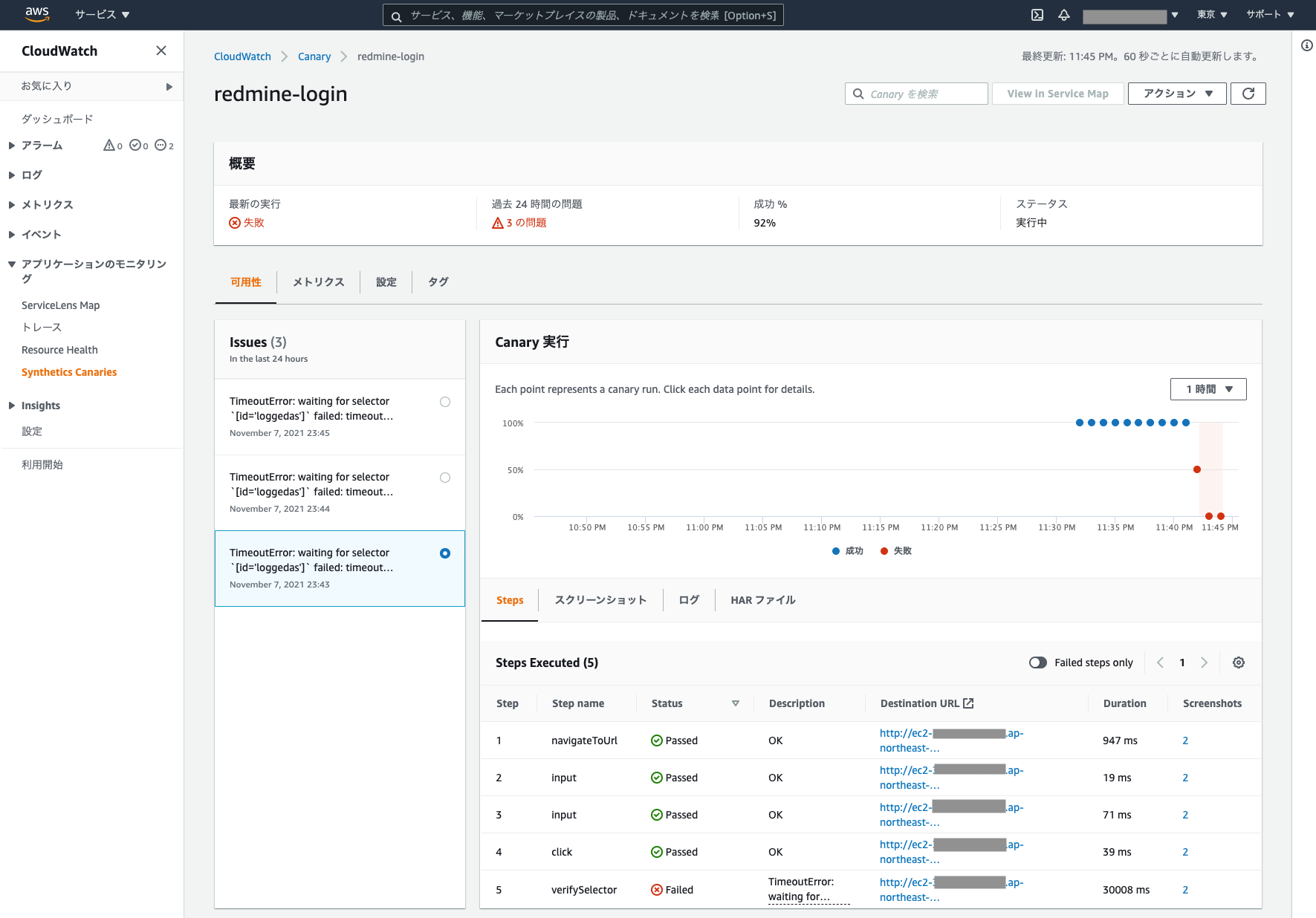
Task: Click the info icon on right edge
Action: click(1306, 46)
